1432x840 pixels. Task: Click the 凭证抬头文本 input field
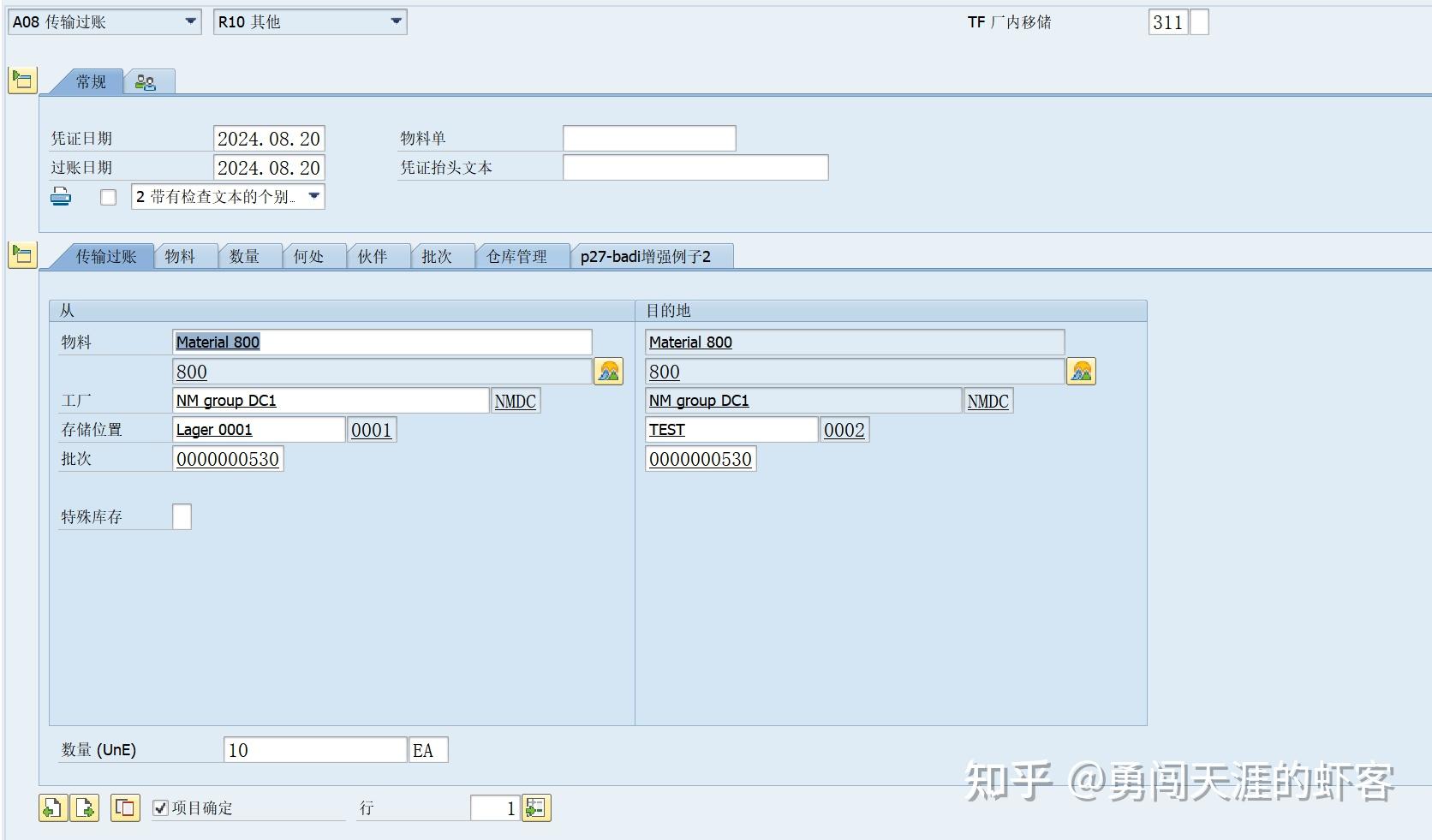pos(695,167)
